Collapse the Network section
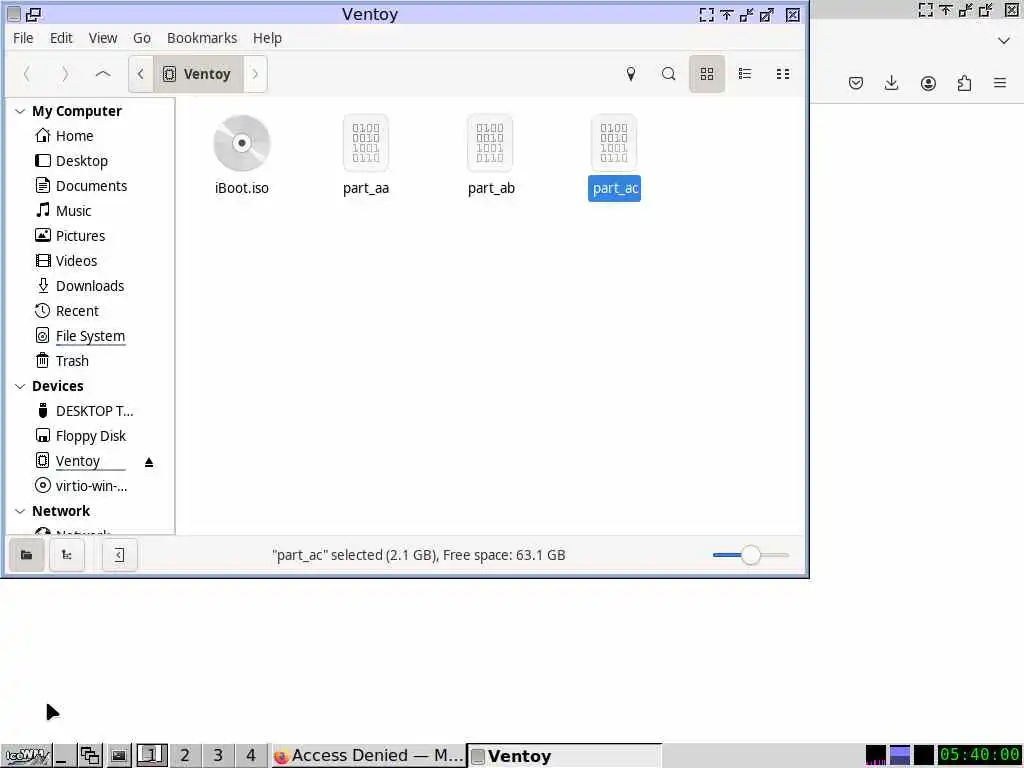 pyautogui.click(x=20, y=511)
